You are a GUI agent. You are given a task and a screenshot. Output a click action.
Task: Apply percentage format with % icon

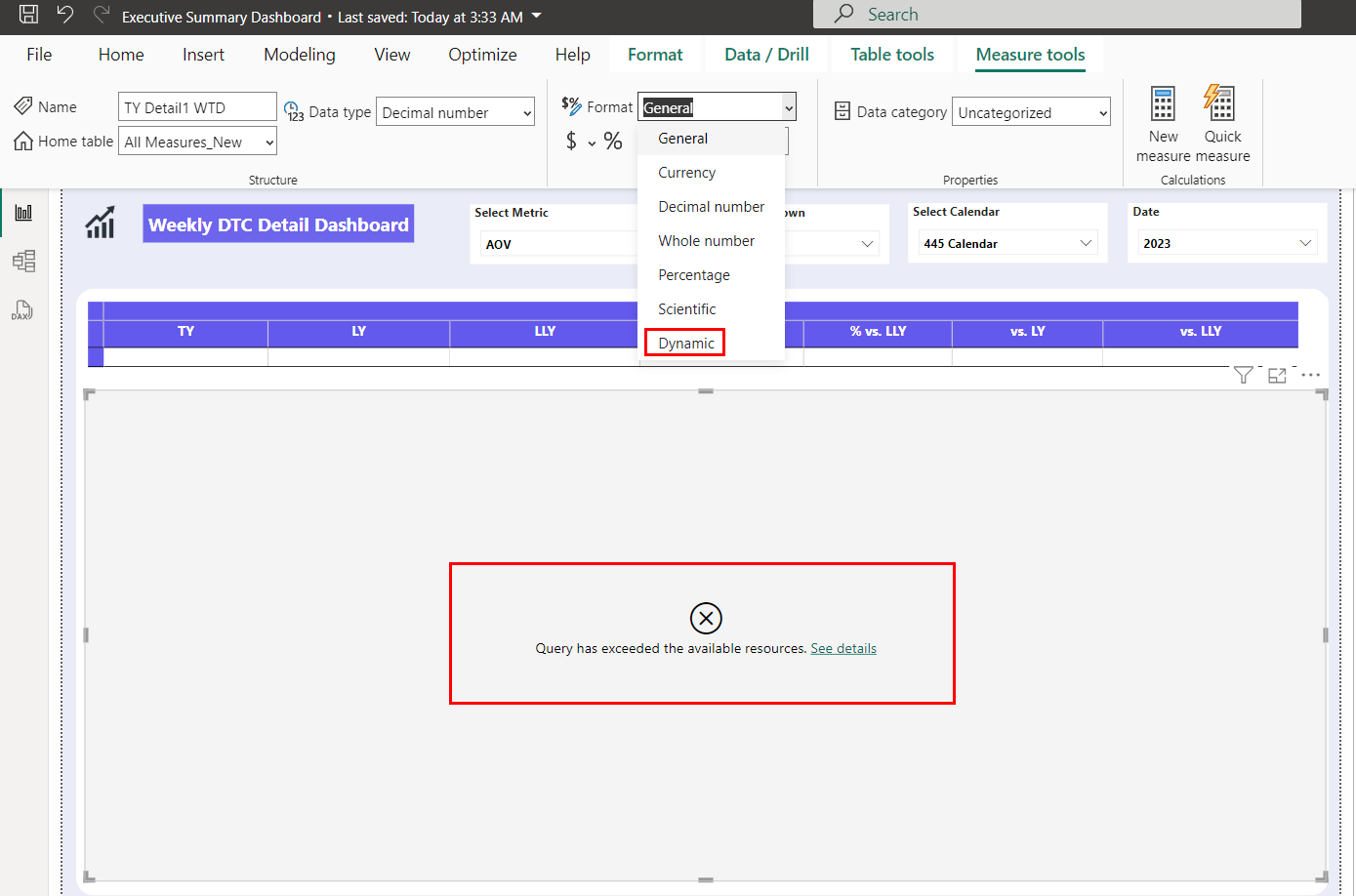tap(613, 142)
